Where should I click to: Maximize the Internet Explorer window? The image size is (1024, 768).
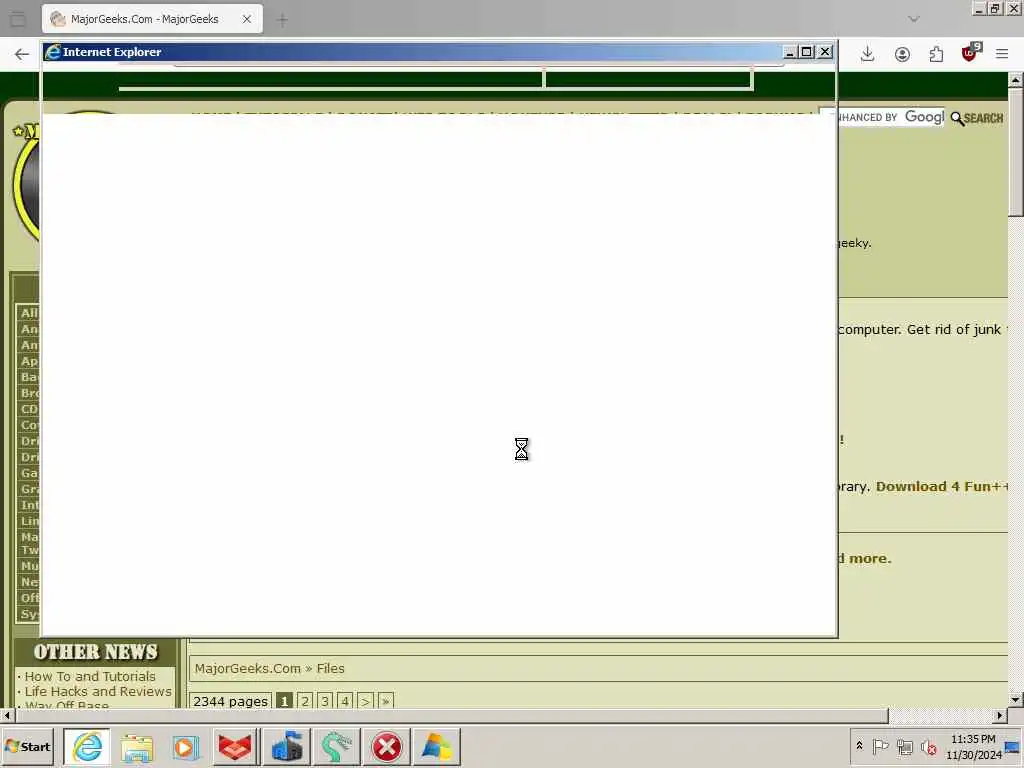(x=807, y=52)
